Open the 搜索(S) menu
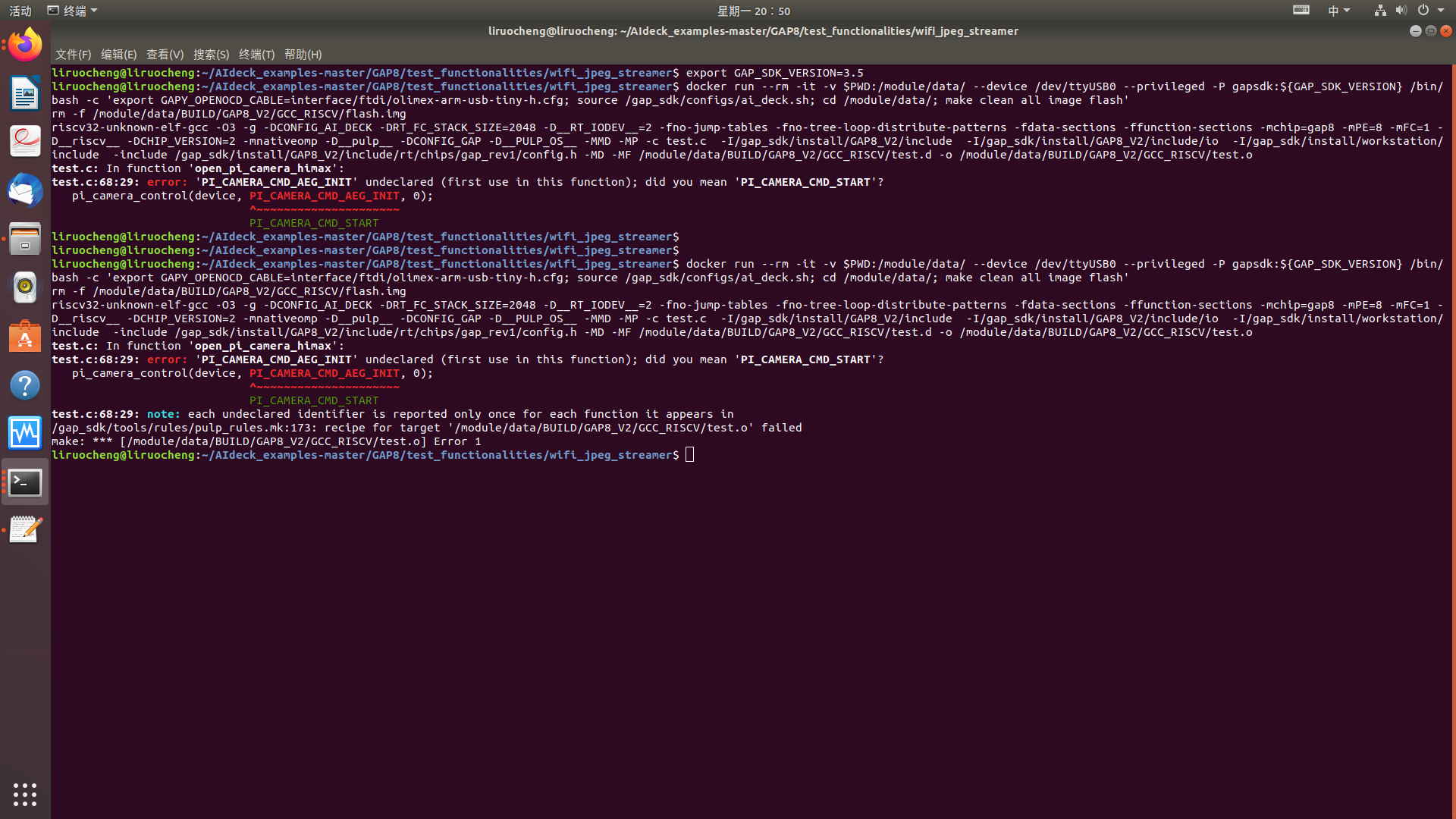This screenshot has width=1456, height=819. point(211,55)
